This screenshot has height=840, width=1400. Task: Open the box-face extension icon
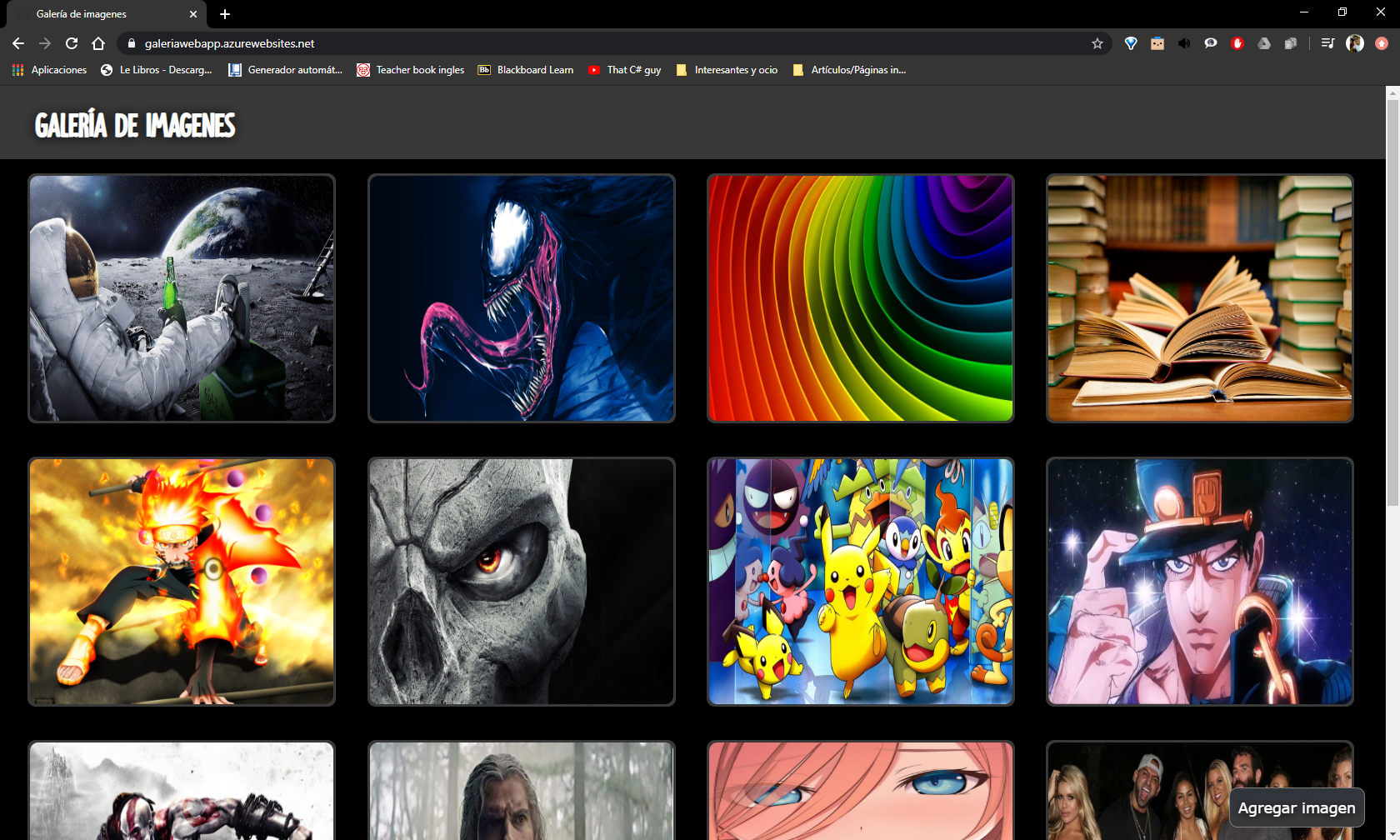1157,43
